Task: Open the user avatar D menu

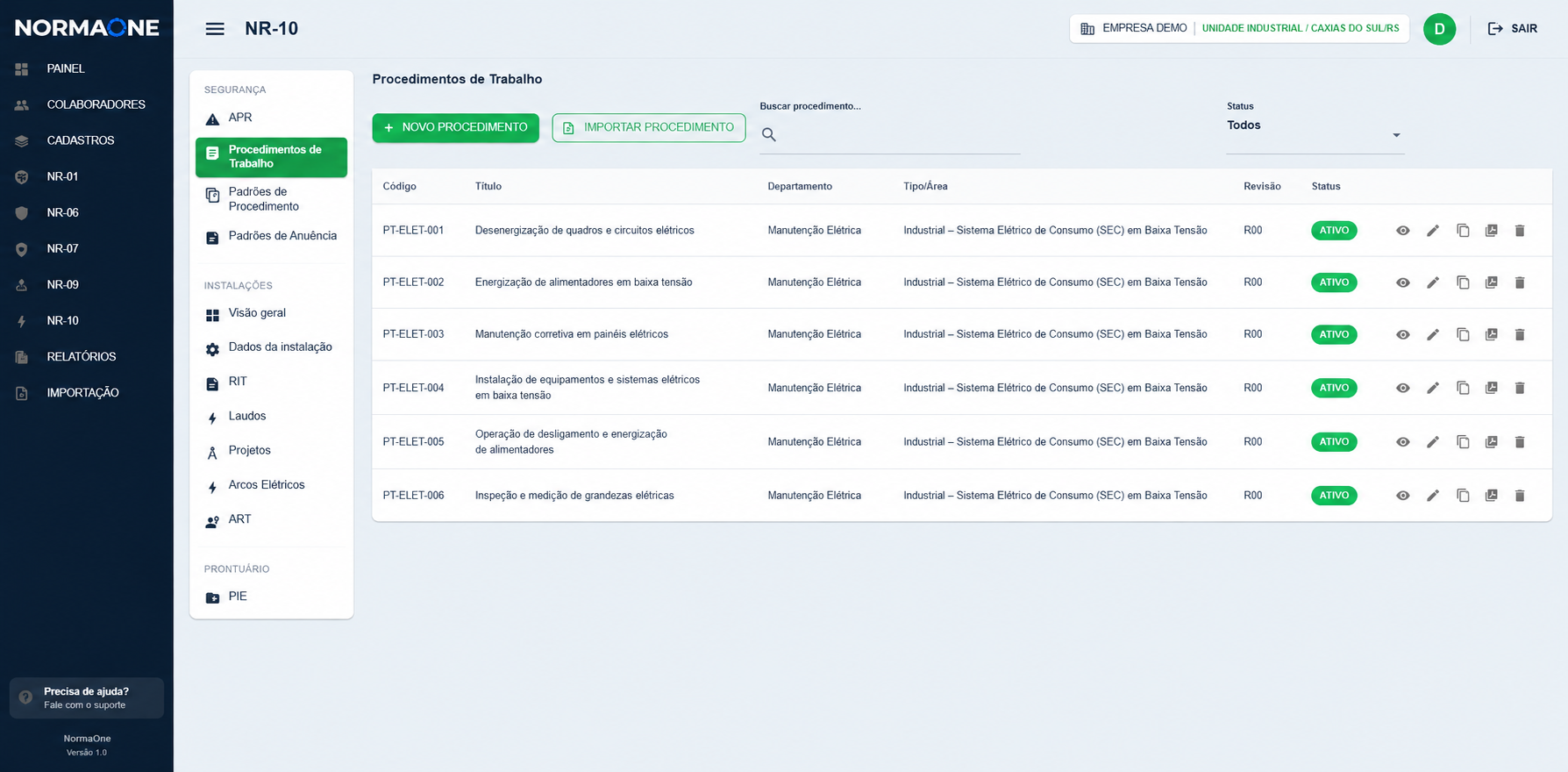Action: click(1439, 29)
